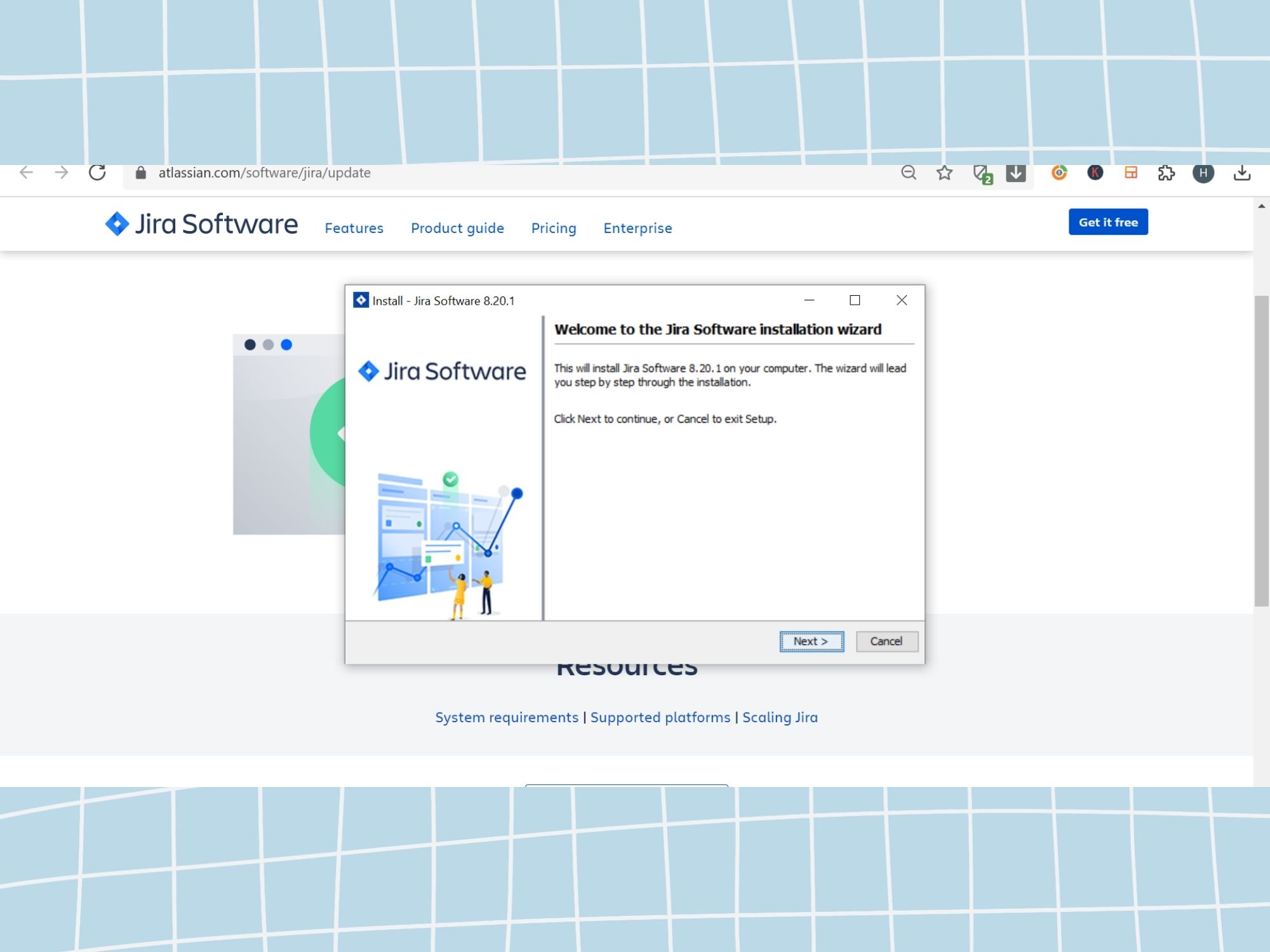Open the dark K extension icon
The width and height of the screenshot is (1270, 952).
pyautogui.click(x=1095, y=172)
